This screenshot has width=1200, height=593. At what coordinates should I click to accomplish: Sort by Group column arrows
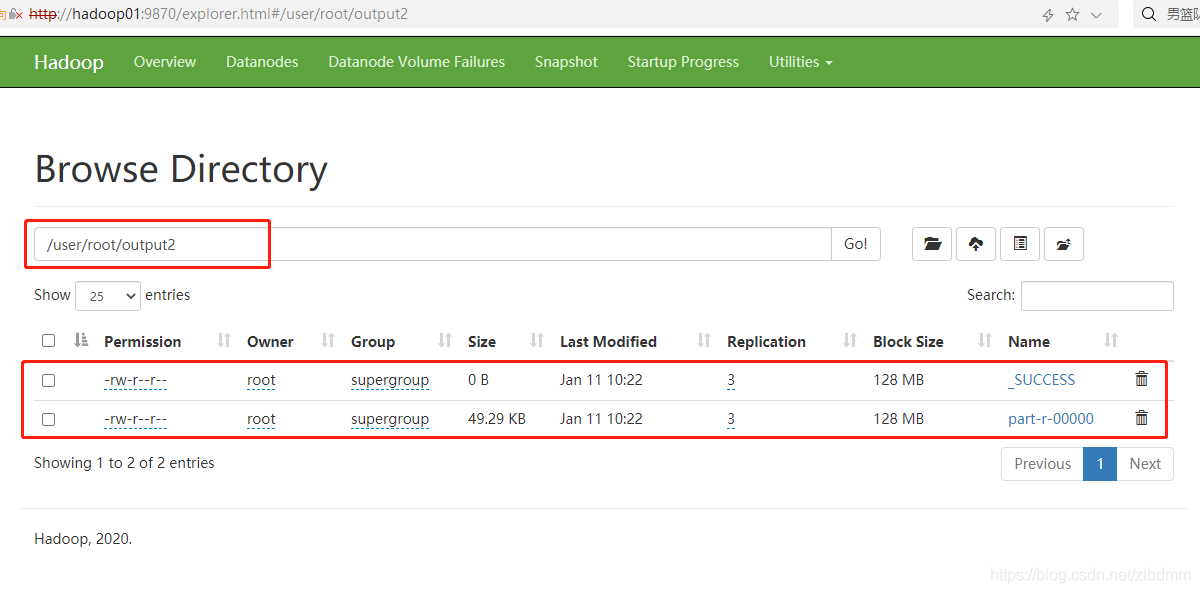445,341
